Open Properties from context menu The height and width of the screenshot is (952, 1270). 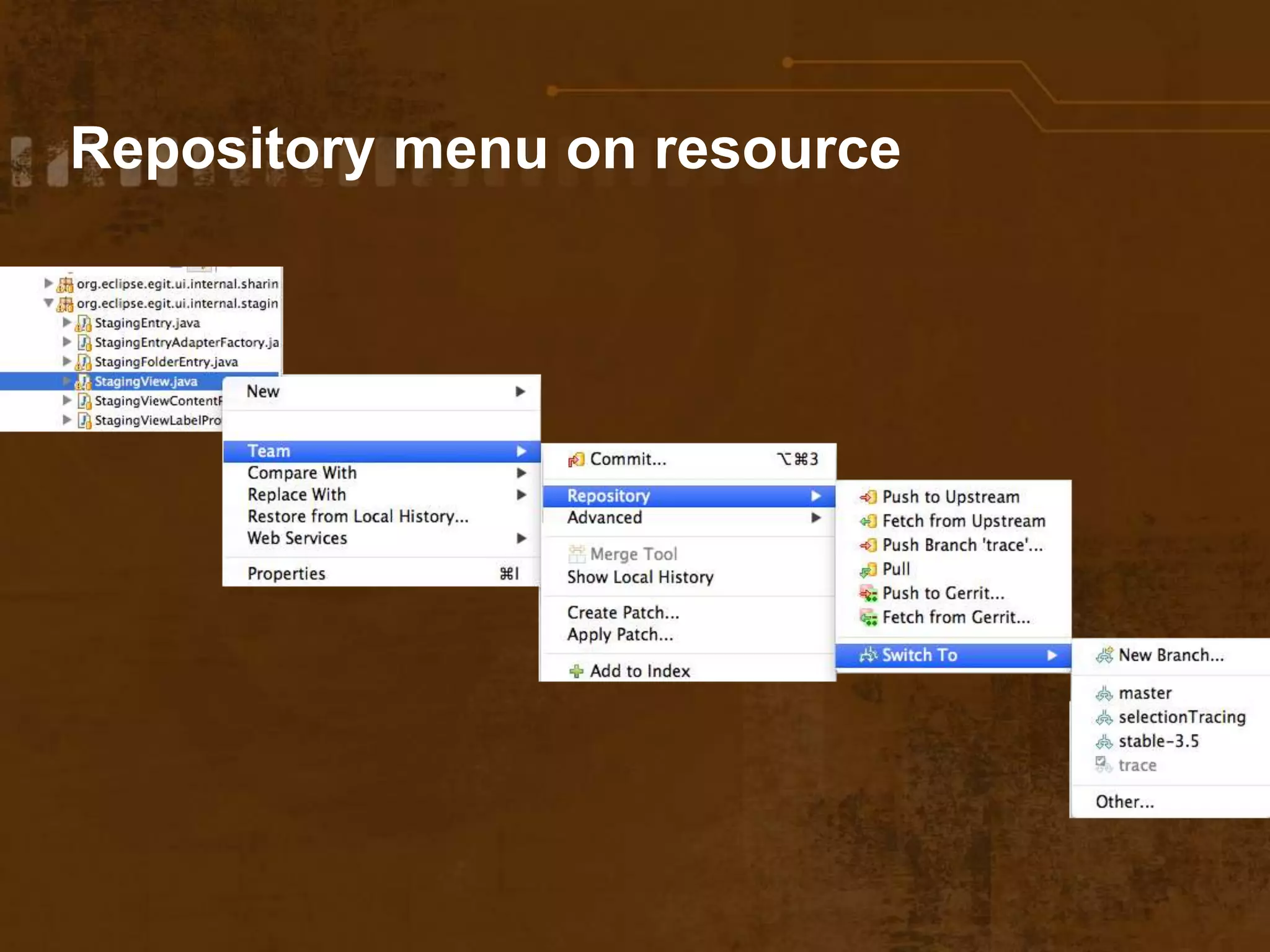tap(381, 574)
